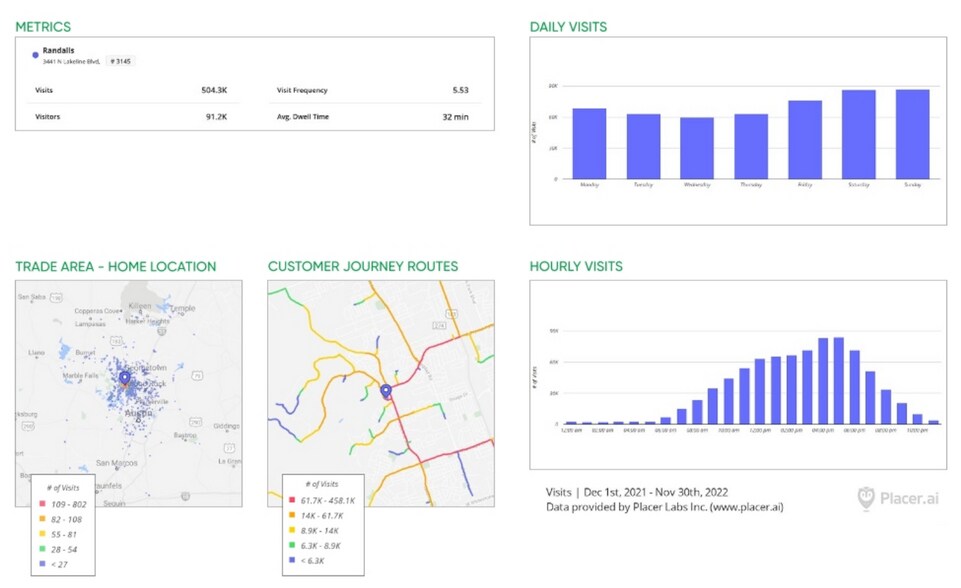Click the blue < 27 legend swatch
Screen dimensions: 961x588
44,564
